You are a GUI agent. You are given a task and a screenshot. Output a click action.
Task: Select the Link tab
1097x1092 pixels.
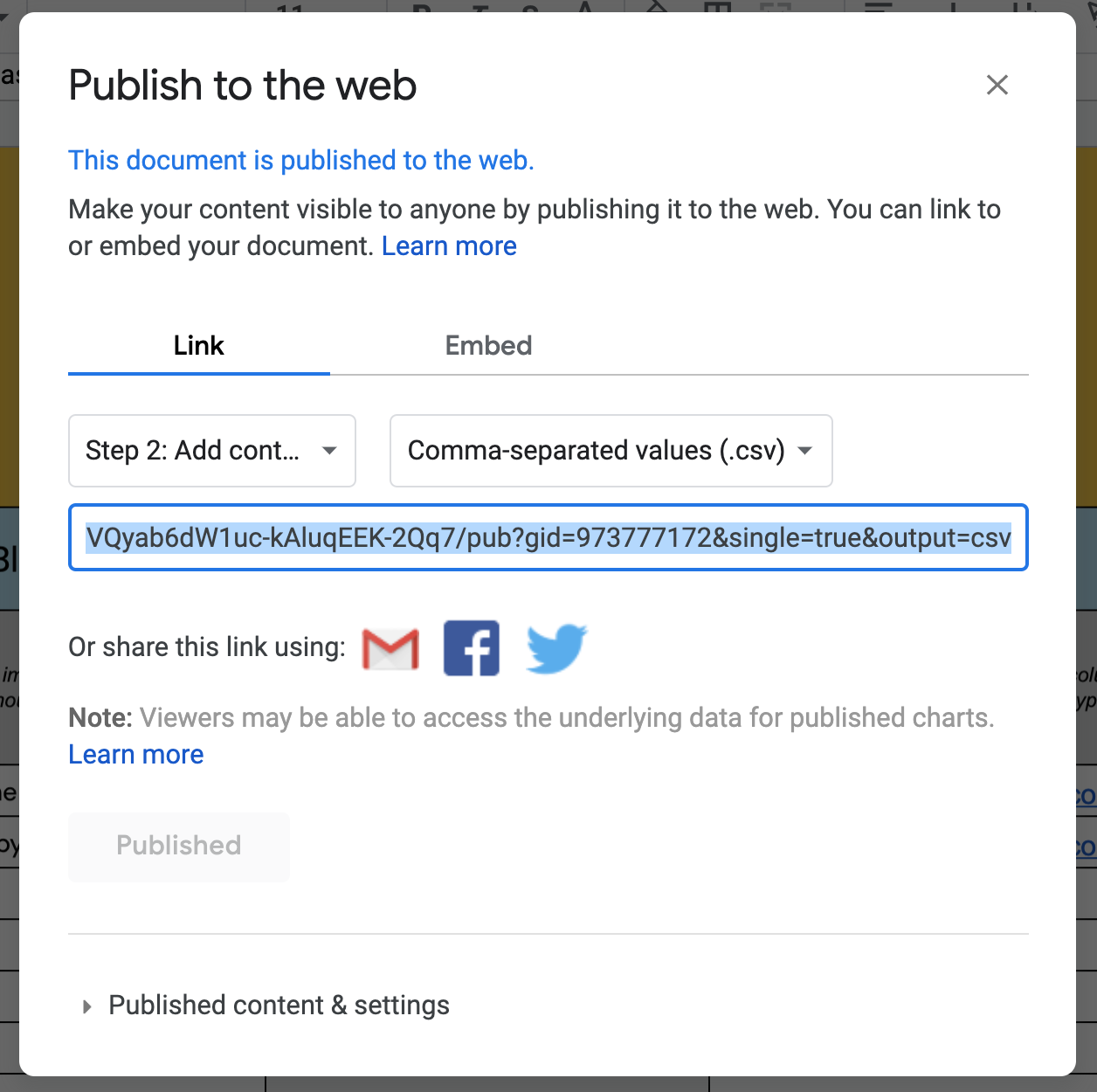199,346
